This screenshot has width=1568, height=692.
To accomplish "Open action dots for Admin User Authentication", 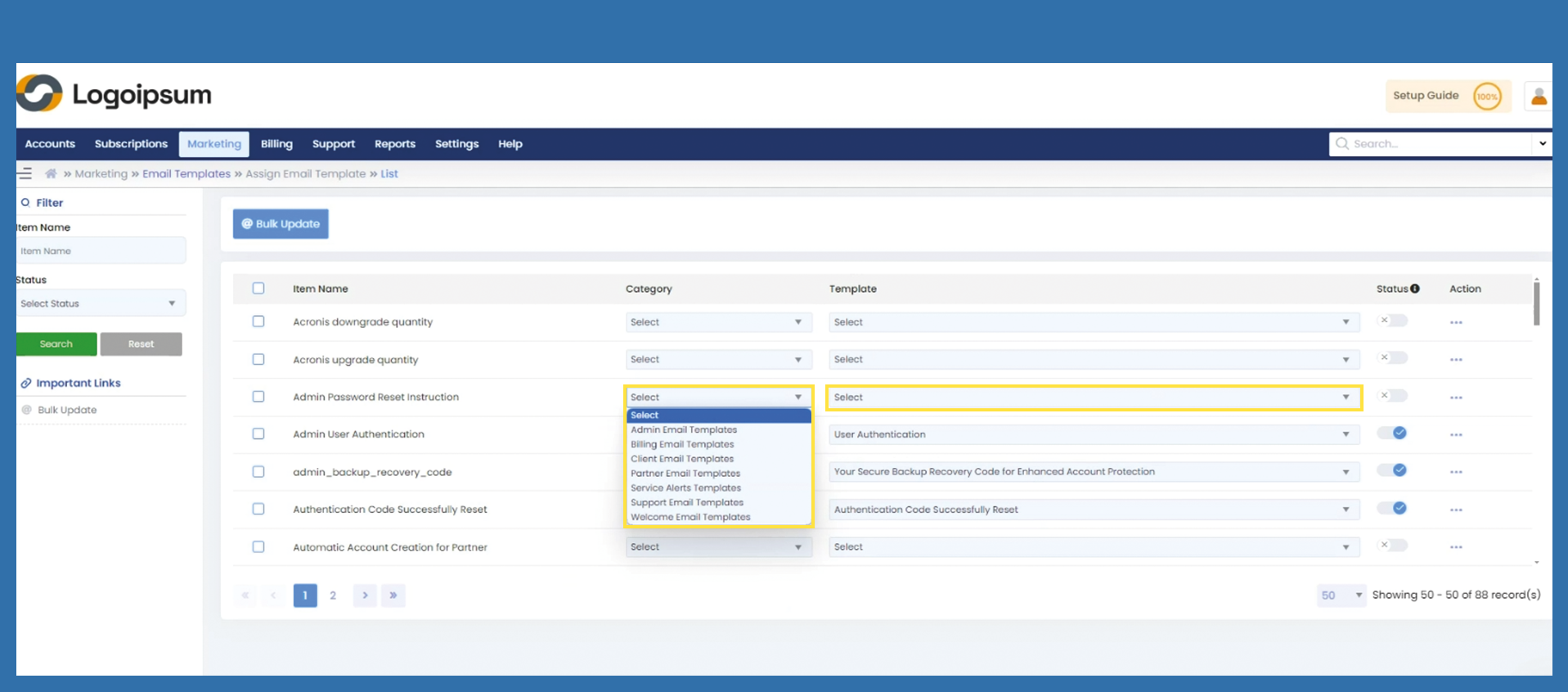I will (x=1456, y=435).
